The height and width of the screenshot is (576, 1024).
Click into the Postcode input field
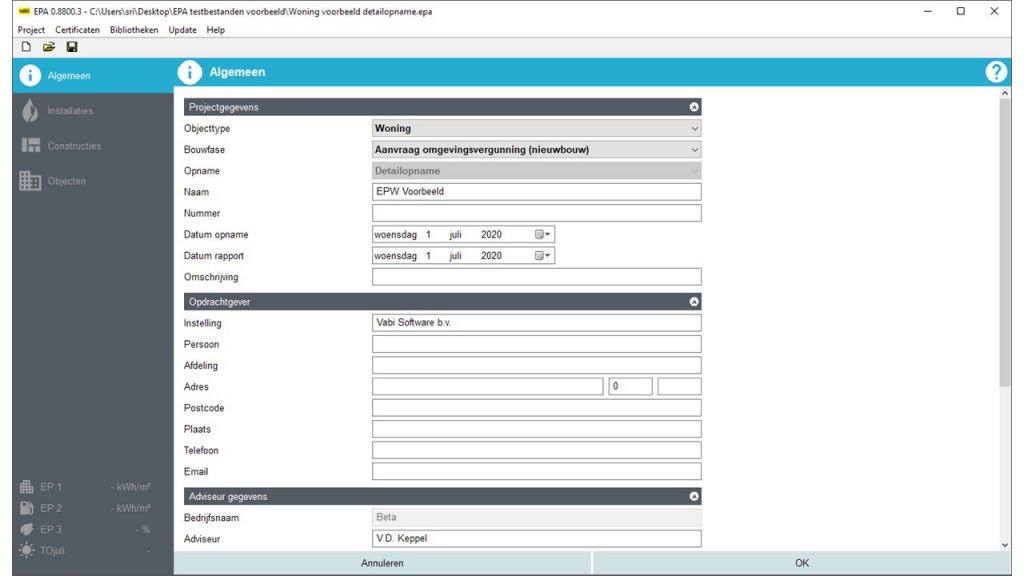(536, 408)
